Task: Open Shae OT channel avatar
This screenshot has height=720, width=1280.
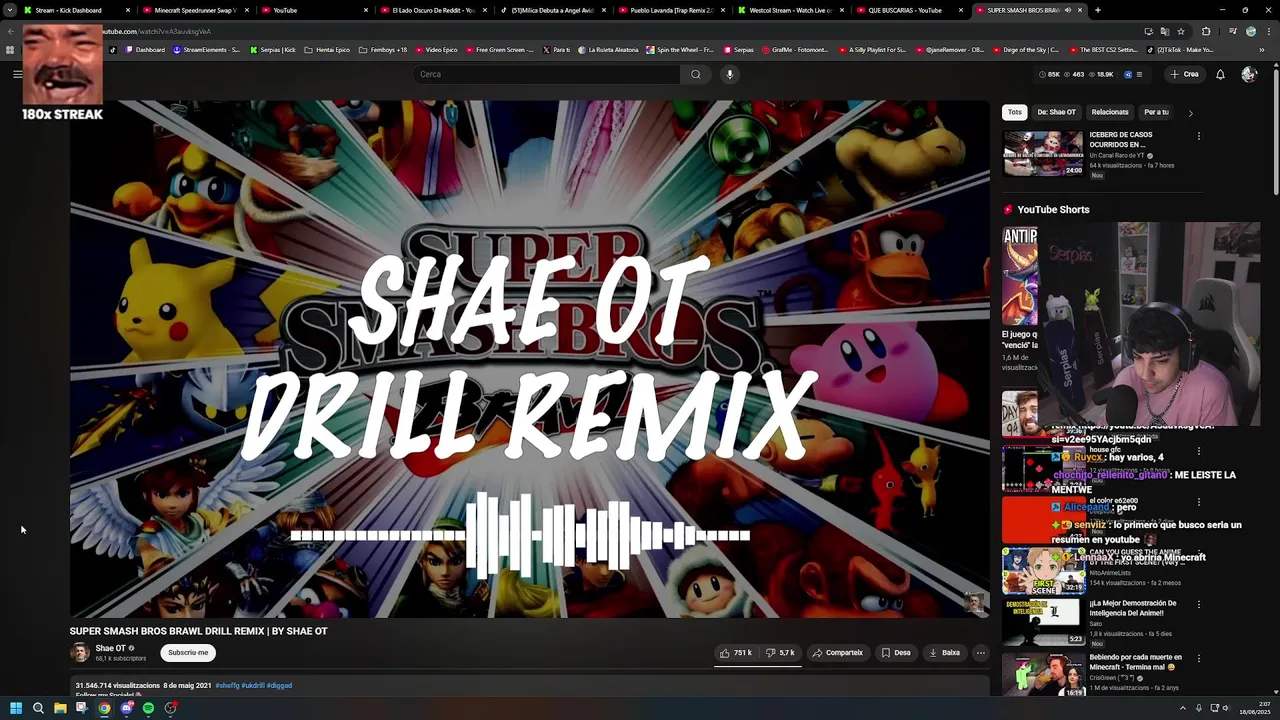Action: click(x=80, y=653)
